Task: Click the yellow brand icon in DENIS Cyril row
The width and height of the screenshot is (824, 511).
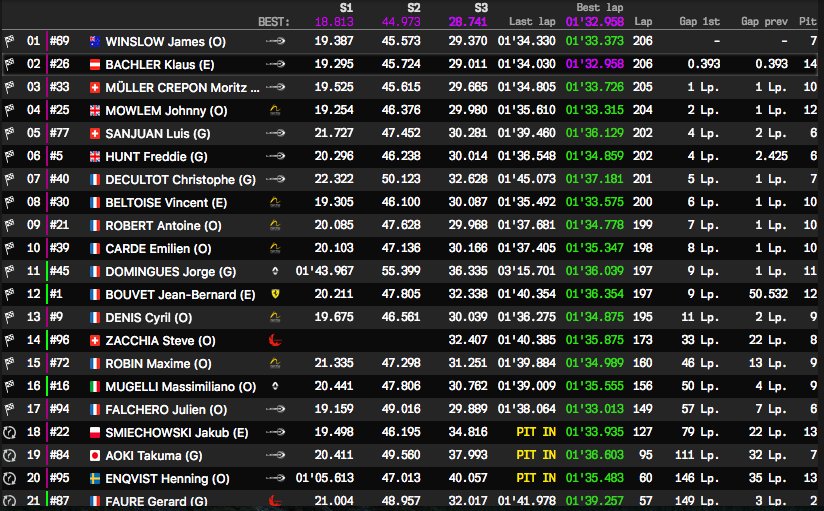Action: (x=275, y=317)
